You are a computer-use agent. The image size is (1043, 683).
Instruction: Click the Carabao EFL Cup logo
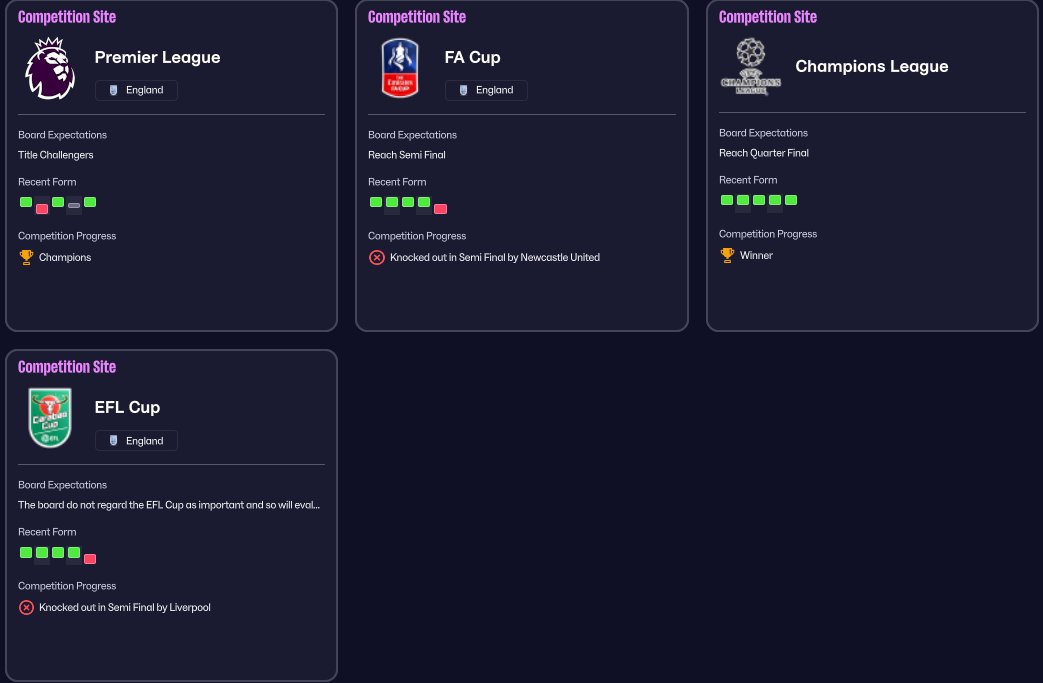[50, 418]
